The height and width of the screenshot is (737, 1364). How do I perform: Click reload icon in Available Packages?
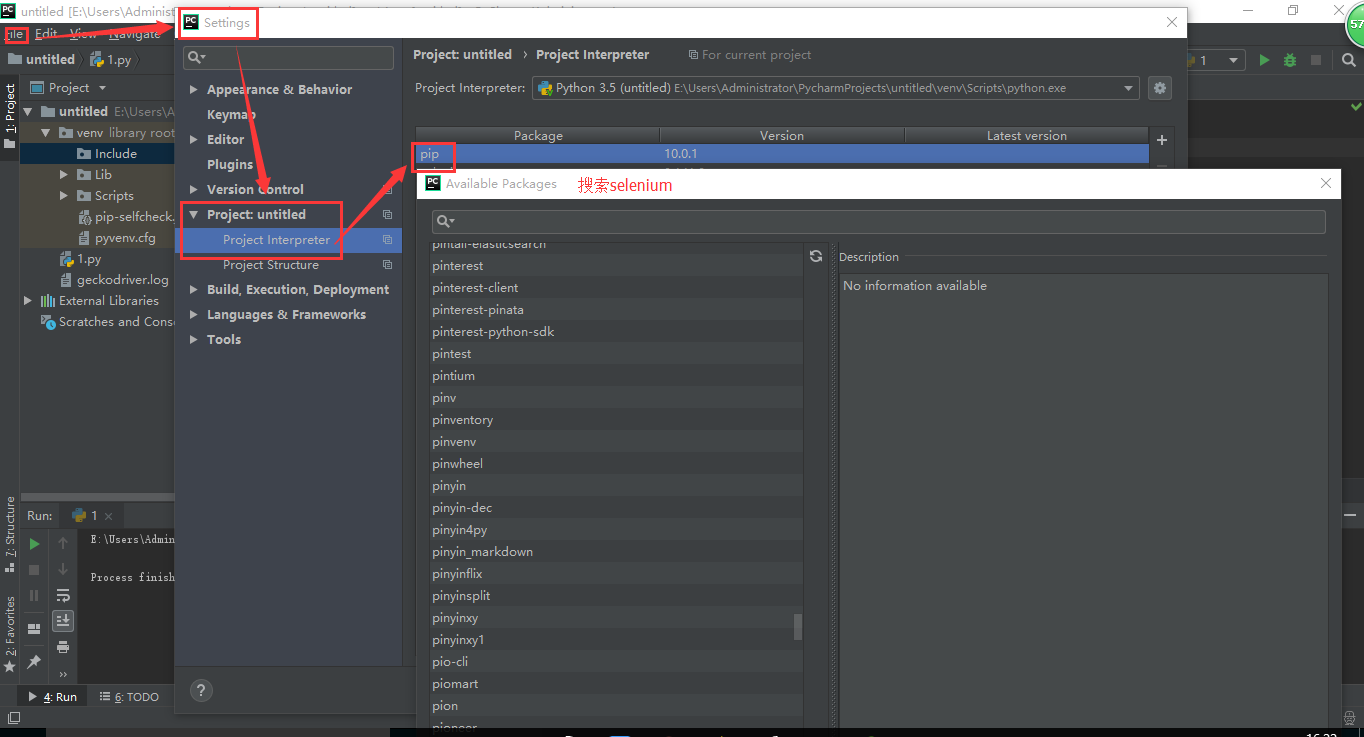816,256
